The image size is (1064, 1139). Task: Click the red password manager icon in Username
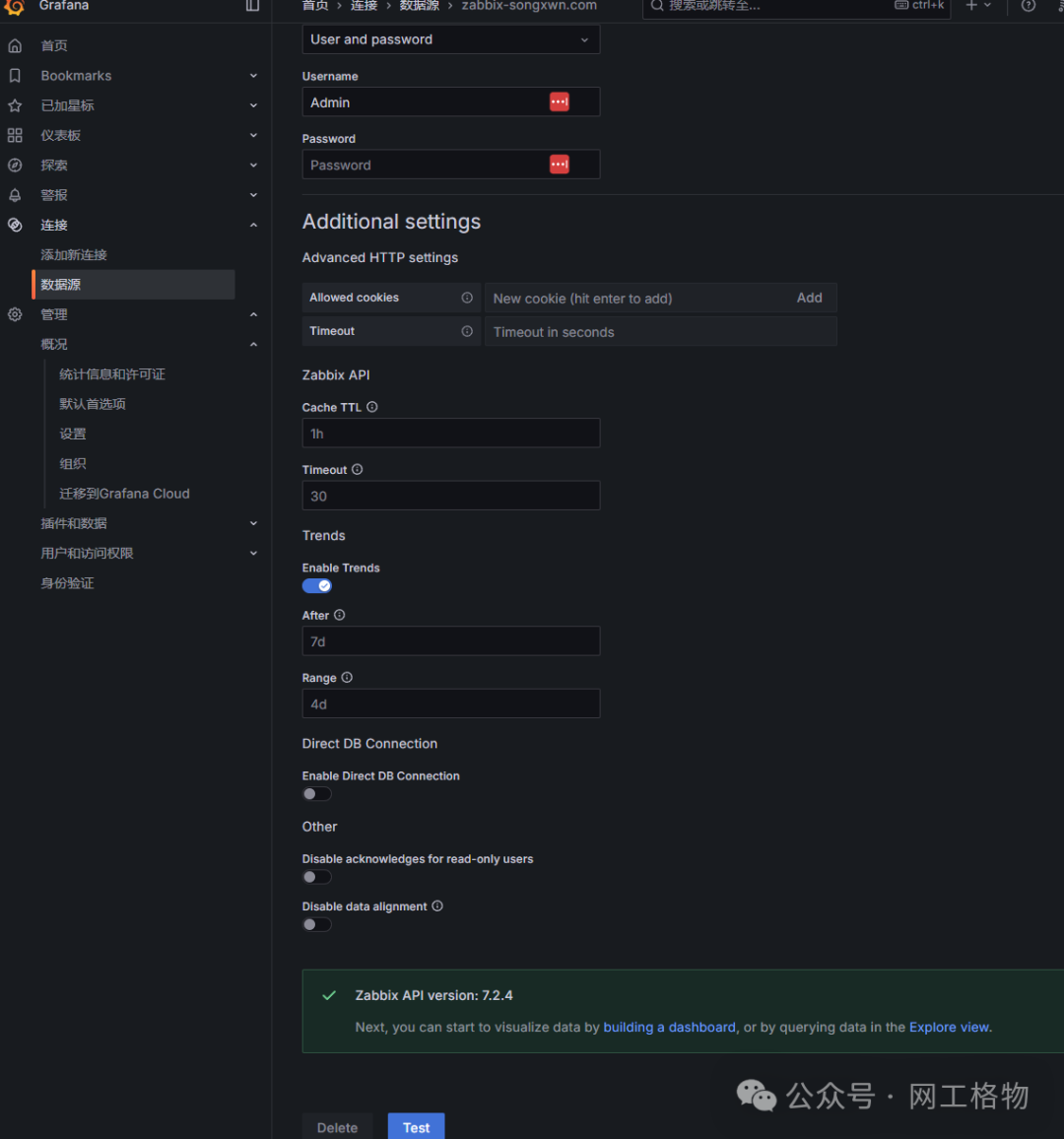pyautogui.click(x=560, y=101)
